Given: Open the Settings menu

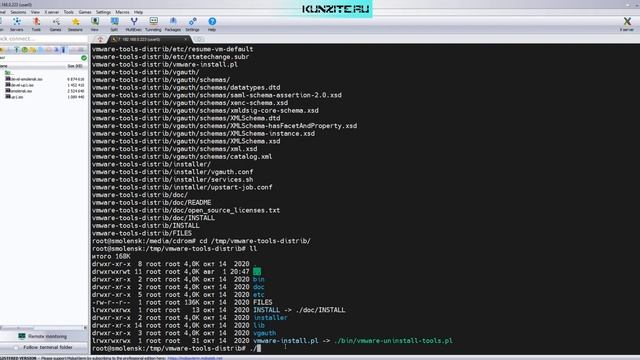Looking at the screenshot, I should pyautogui.click(x=103, y=12).
